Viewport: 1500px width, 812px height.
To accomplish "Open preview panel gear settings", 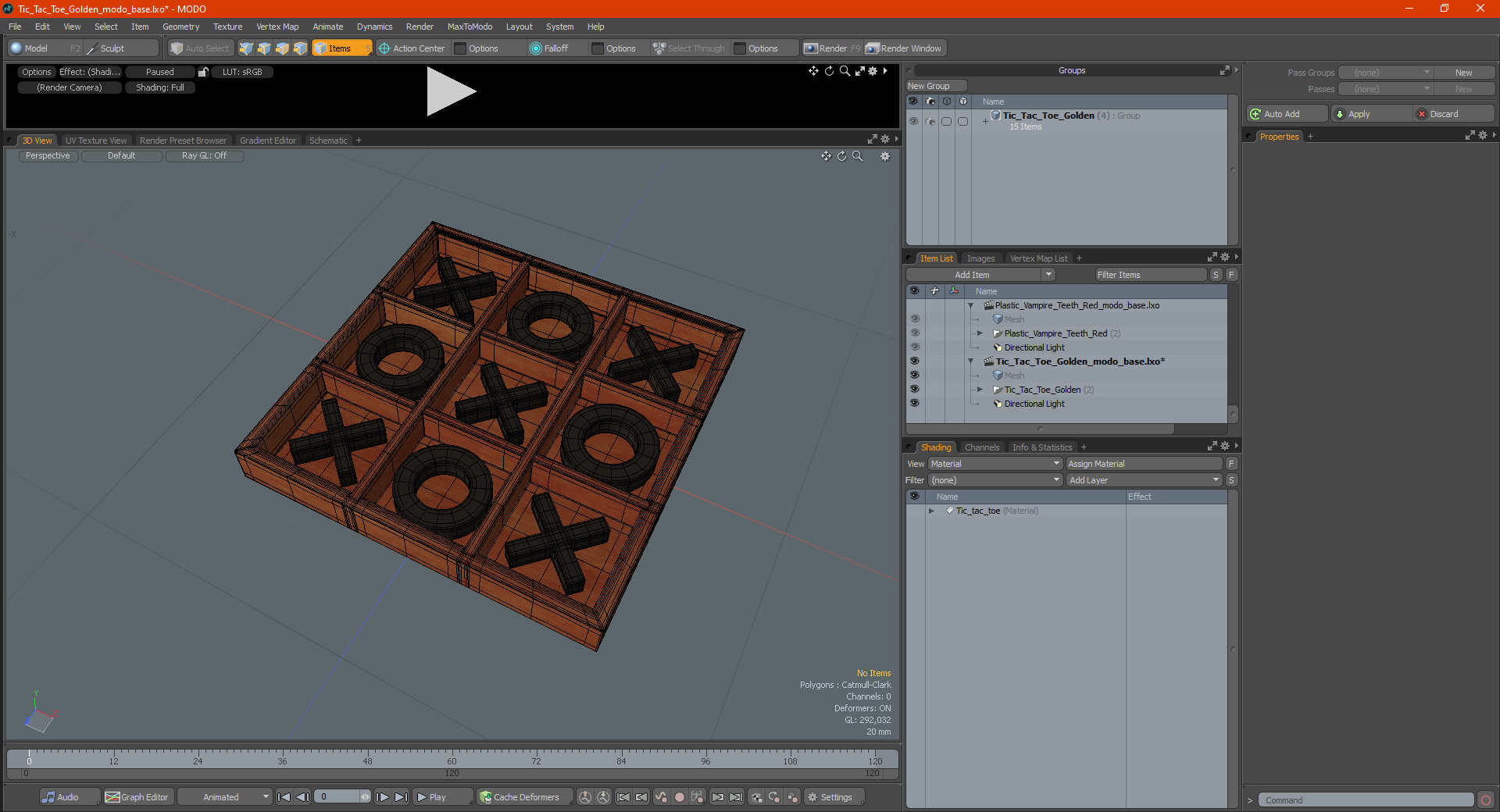I will [873, 71].
